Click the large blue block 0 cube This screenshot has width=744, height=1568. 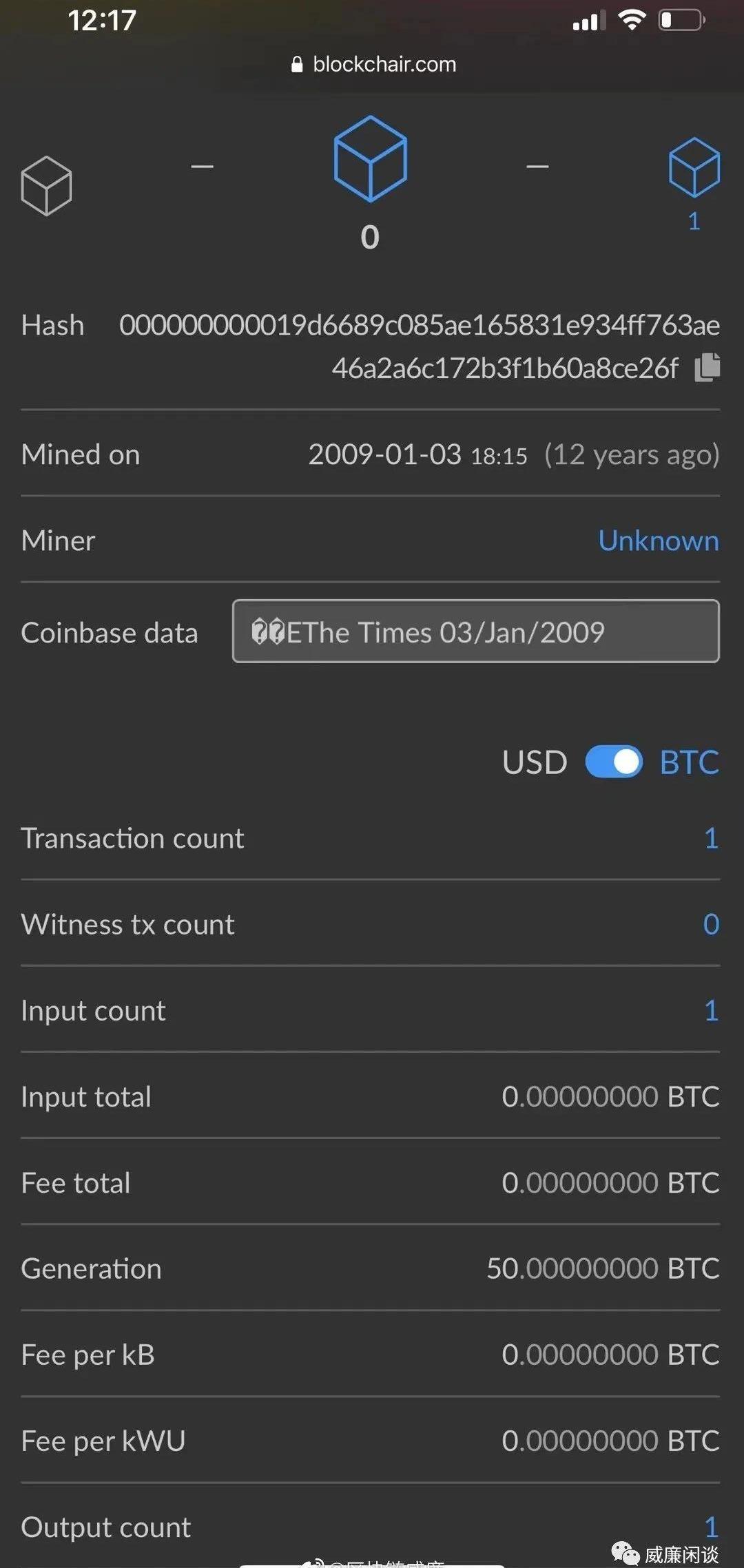[370, 159]
